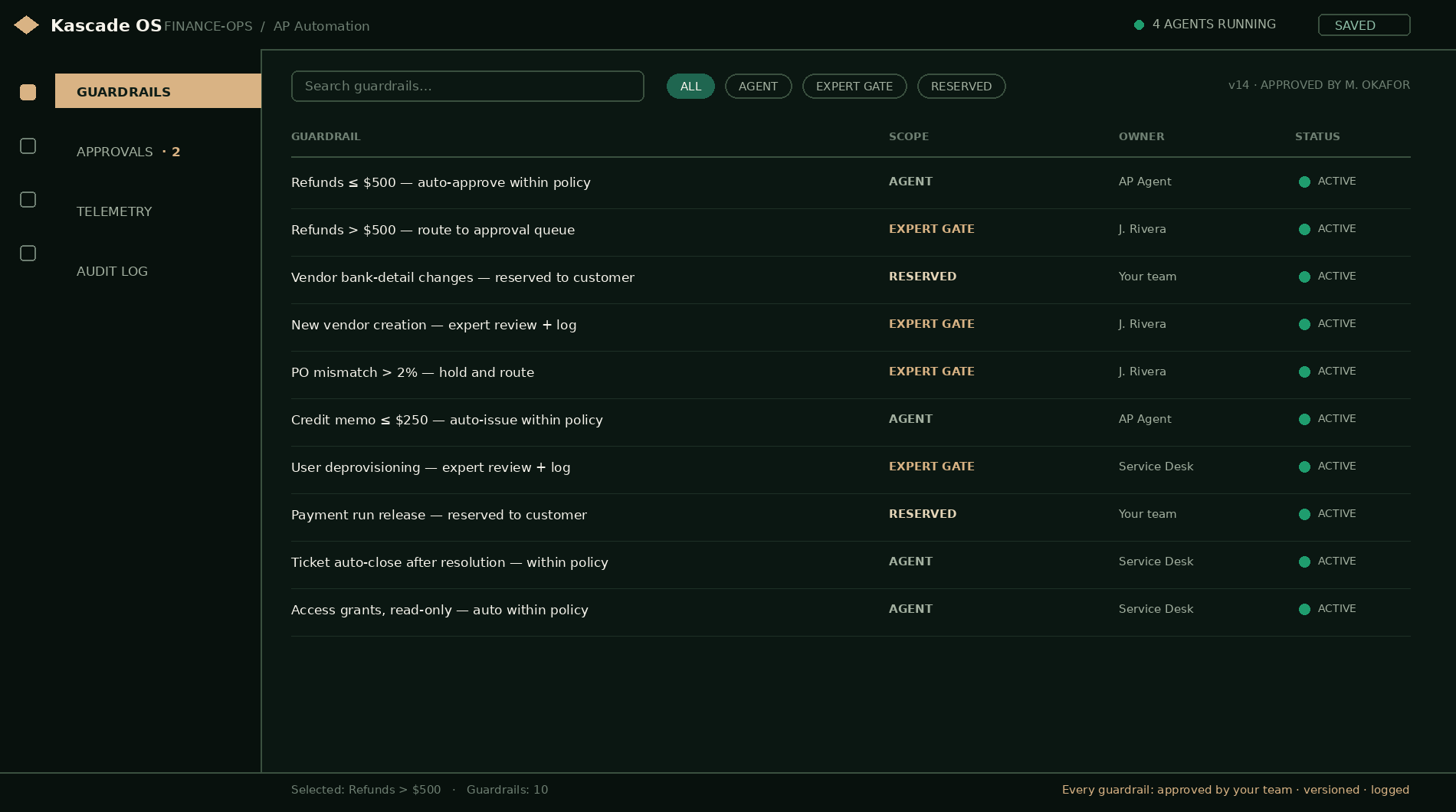
Task: Select the Approvals sidebar icon
Action: (x=28, y=146)
